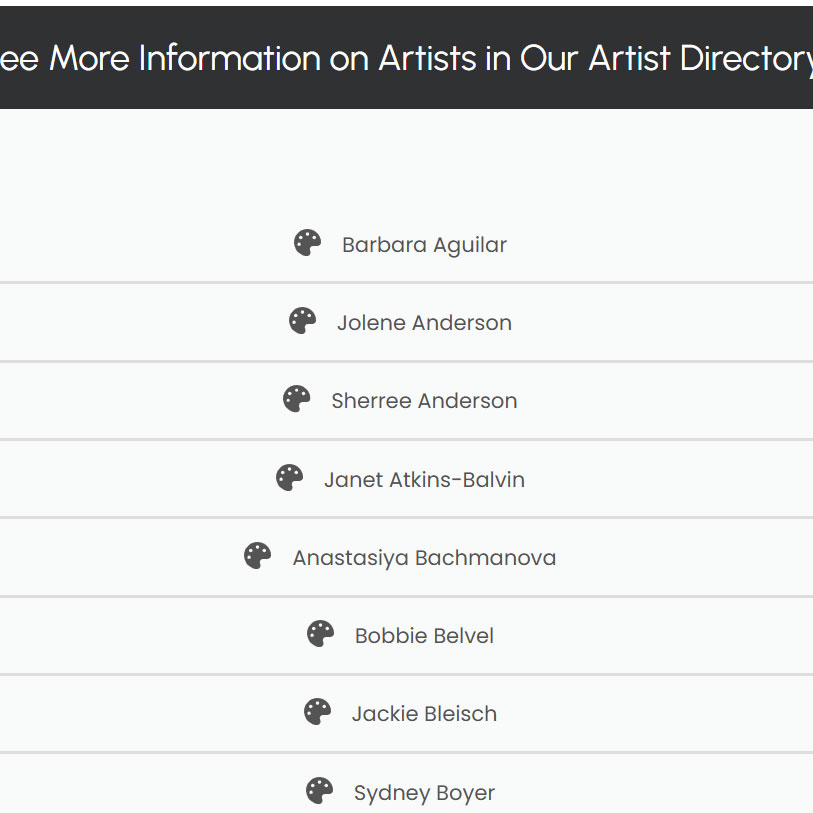Click the Anastasiya Bachmanova name

tap(425, 557)
